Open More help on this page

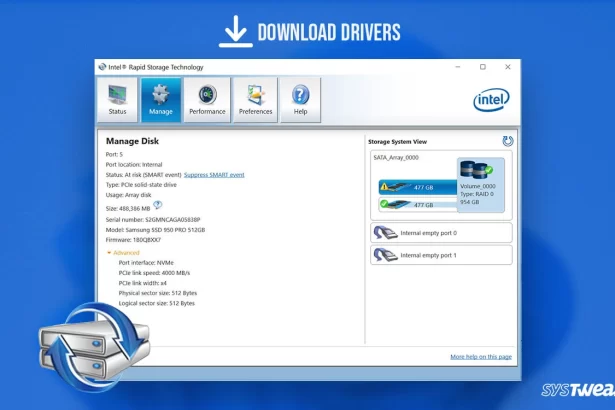click(480, 357)
